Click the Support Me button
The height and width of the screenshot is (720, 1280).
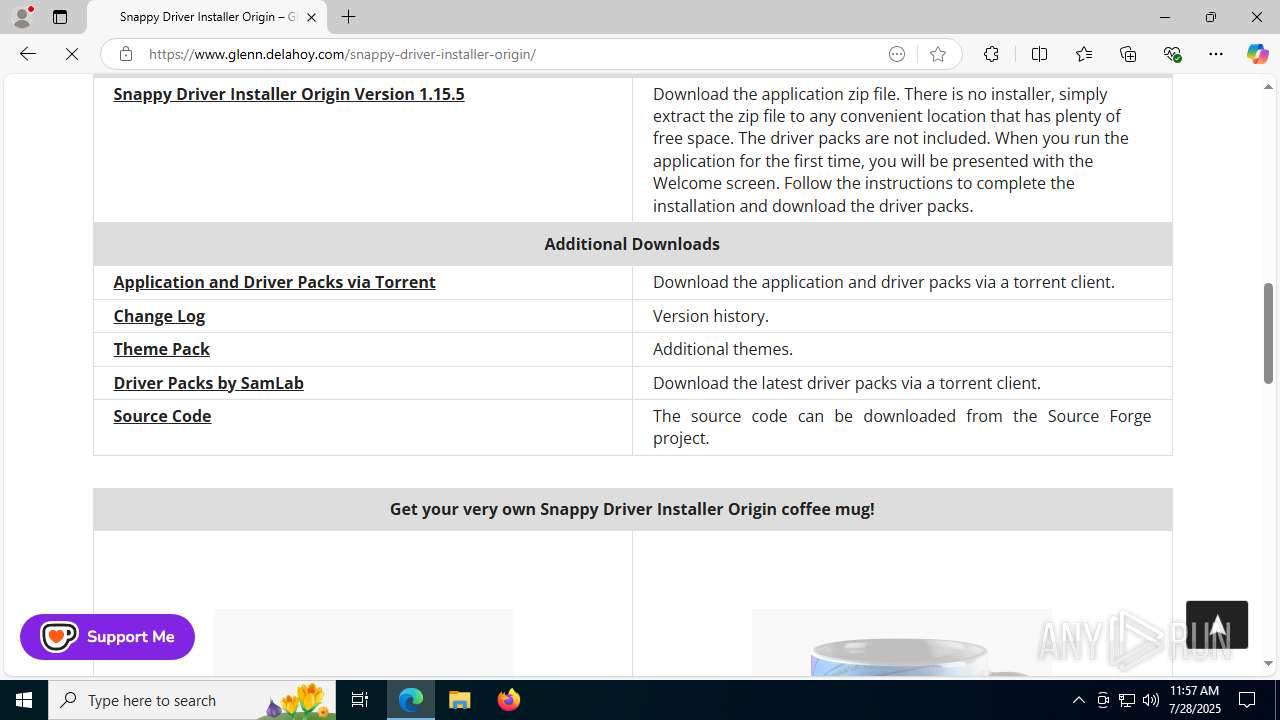107,637
